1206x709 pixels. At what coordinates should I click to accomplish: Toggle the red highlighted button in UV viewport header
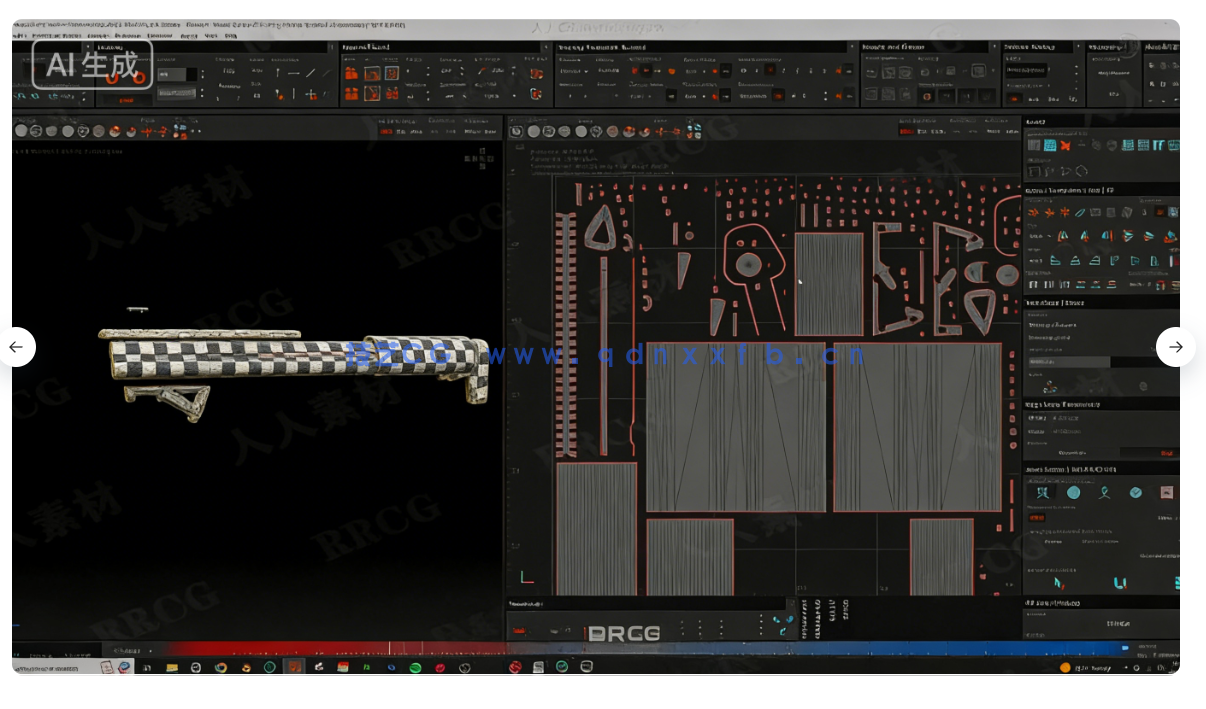(x=906, y=132)
